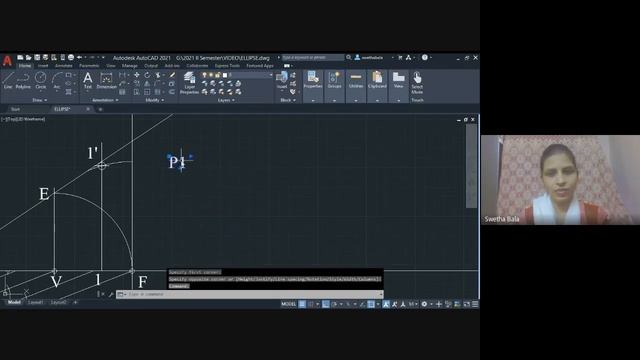Click the drawing area vertical scrollbar

pyautogui.click(x=471, y=165)
